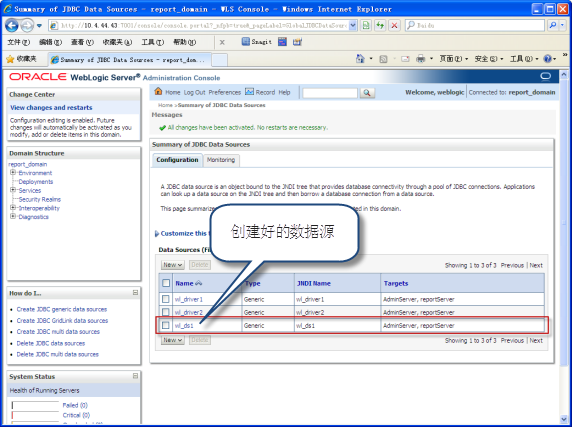Click inside the console search text field
The height and width of the screenshot is (427, 572).
[x=330, y=93]
